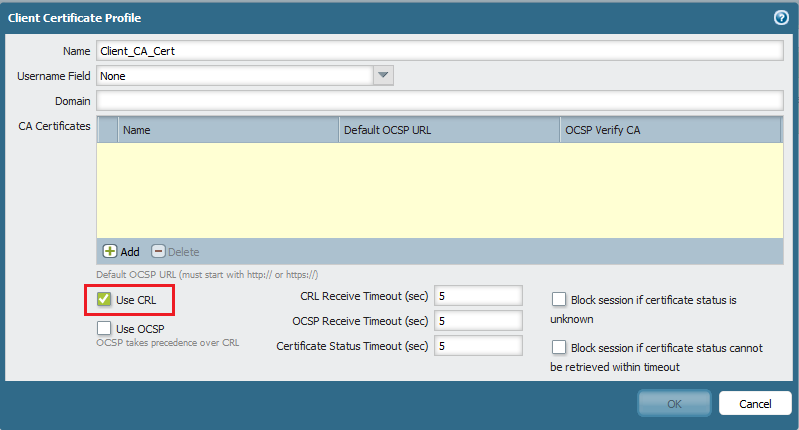Click the Delete minus icon

tap(158, 251)
